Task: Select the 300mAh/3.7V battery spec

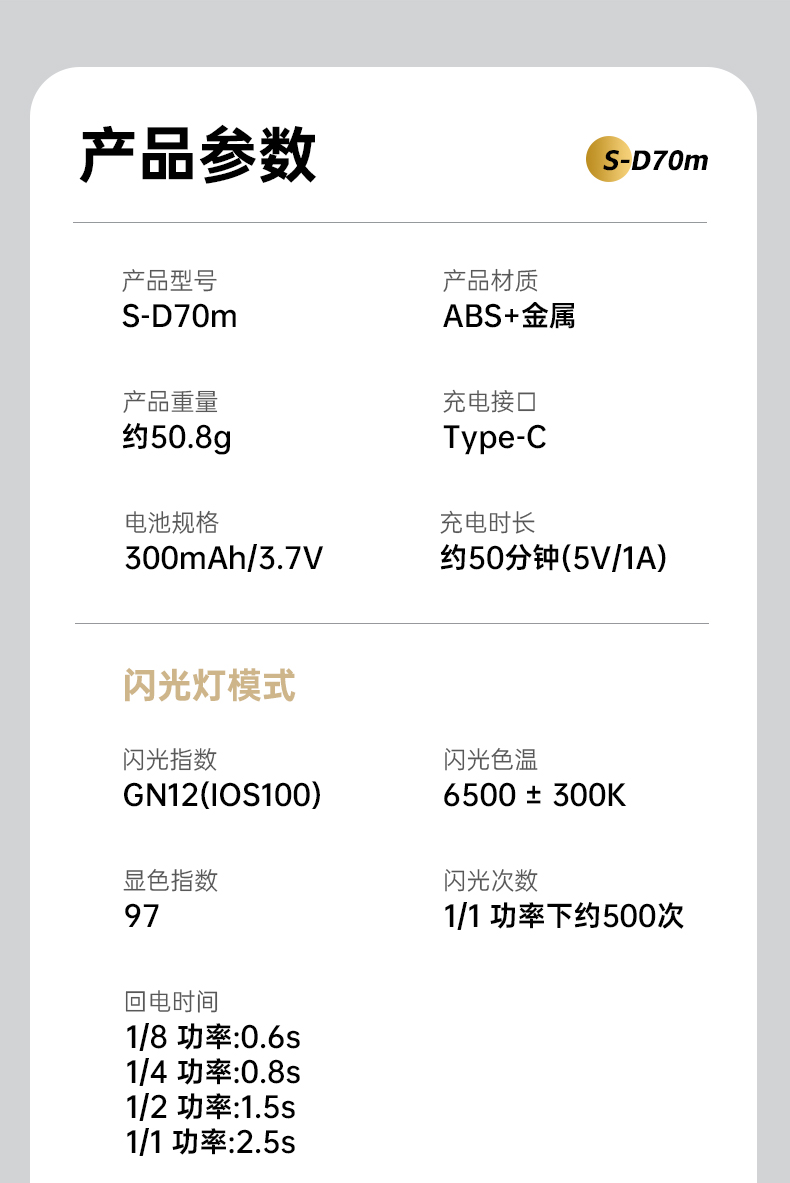Action: point(224,558)
